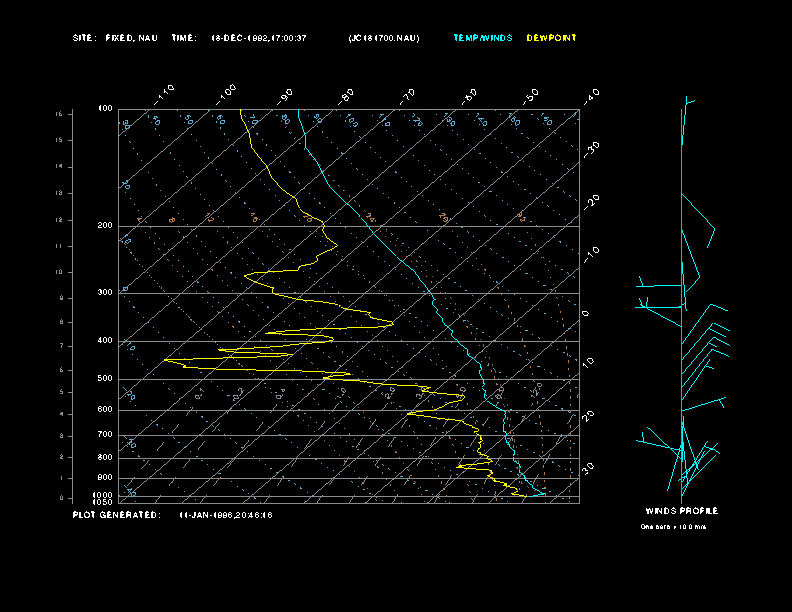Viewport: 792px width, 612px height.
Task: Click the -100 temperature axis label
Action: (225, 94)
